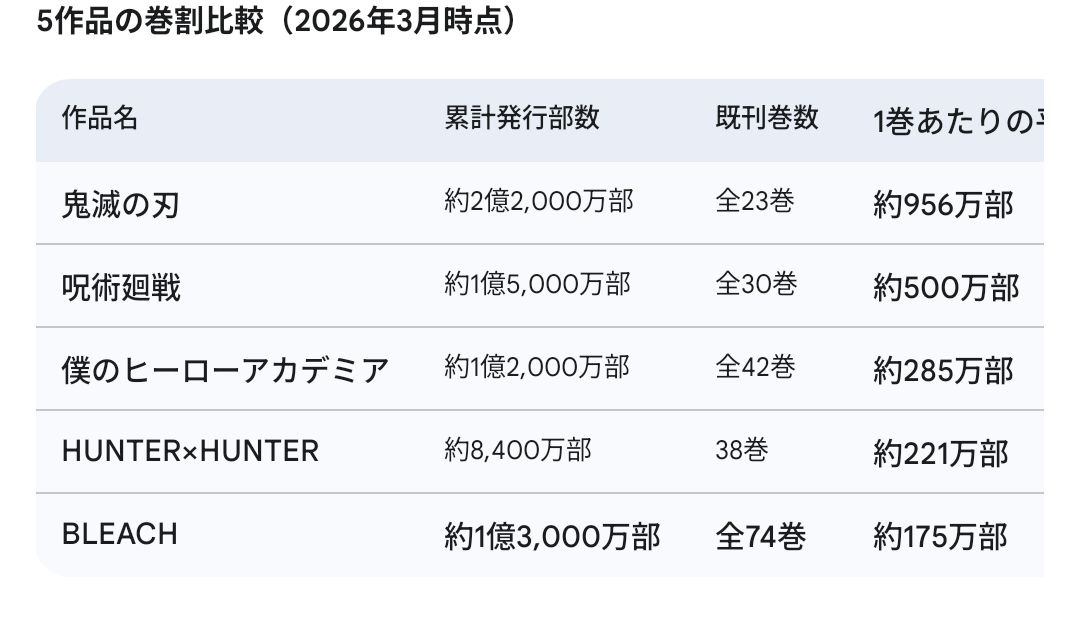The width and height of the screenshot is (1079, 618).
Task: Click the 全23巻 cell
Action: click(x=755, y=202)
